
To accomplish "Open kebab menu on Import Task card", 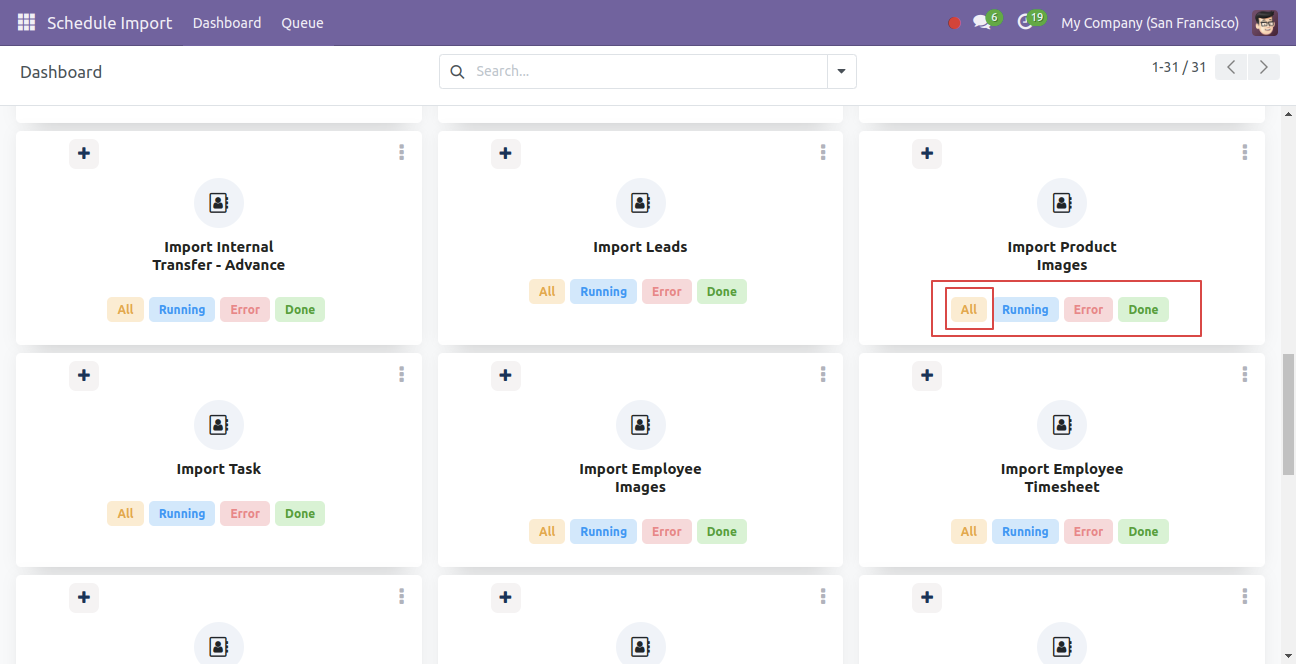I will click(402, 374).
